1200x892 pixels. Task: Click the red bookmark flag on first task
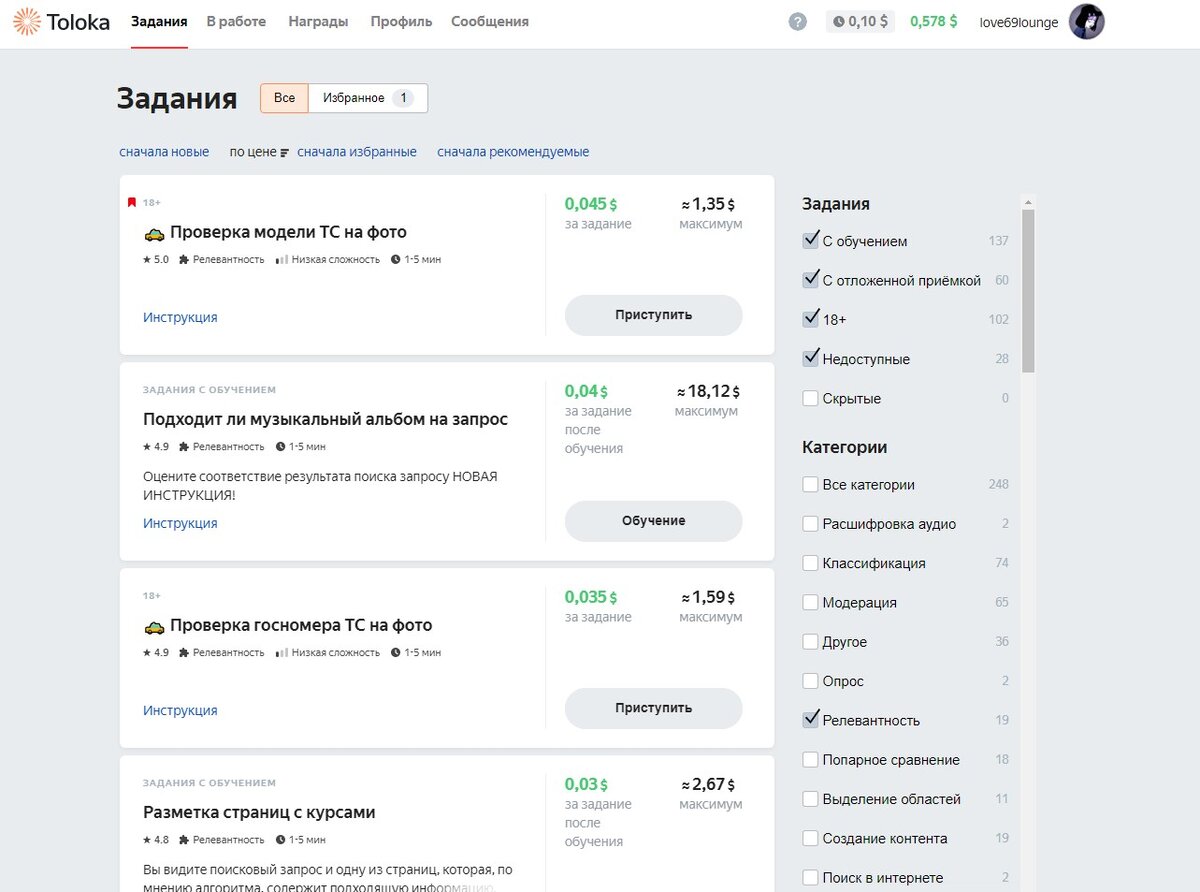tap(131, 201)
